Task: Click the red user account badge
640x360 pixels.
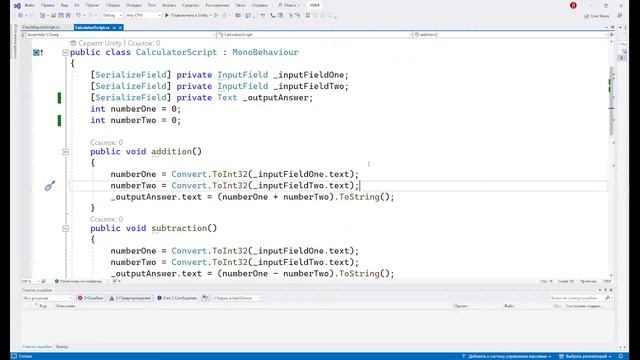Action: [573, 5]
